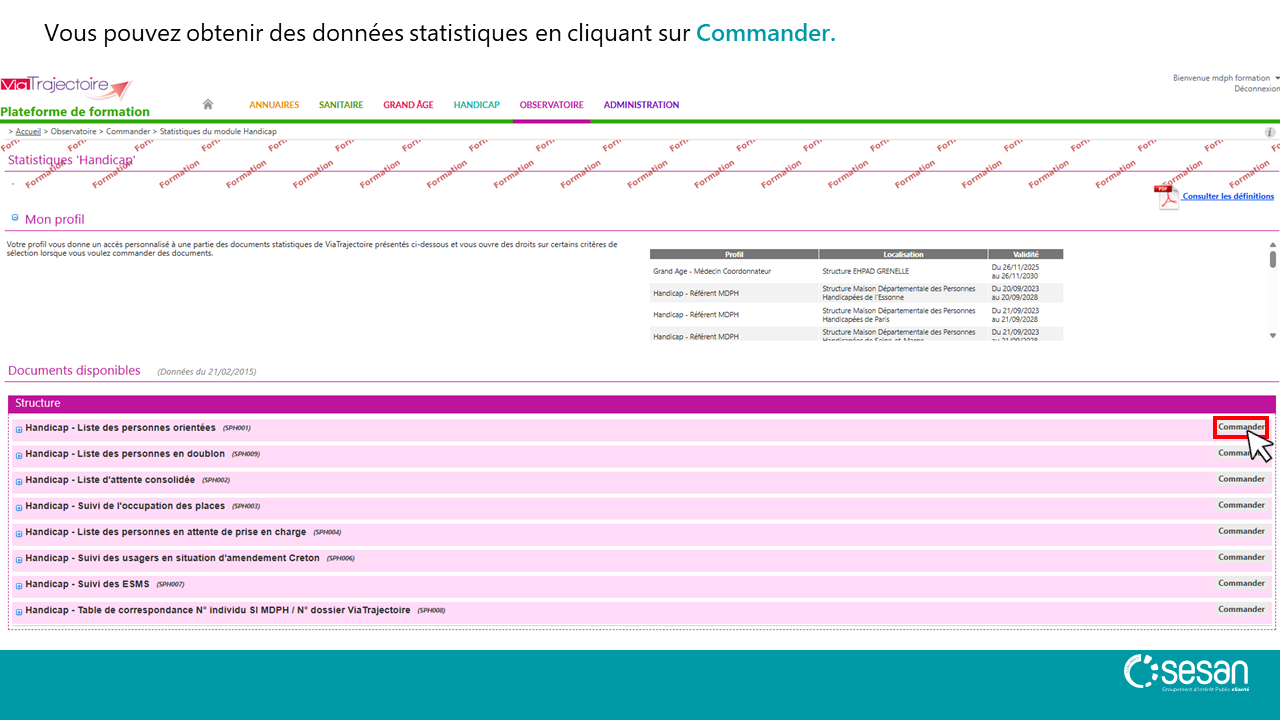Click the profile table scrollbar down arrow
Screen dimensions: 1280x720
[x=1273, y=336]
